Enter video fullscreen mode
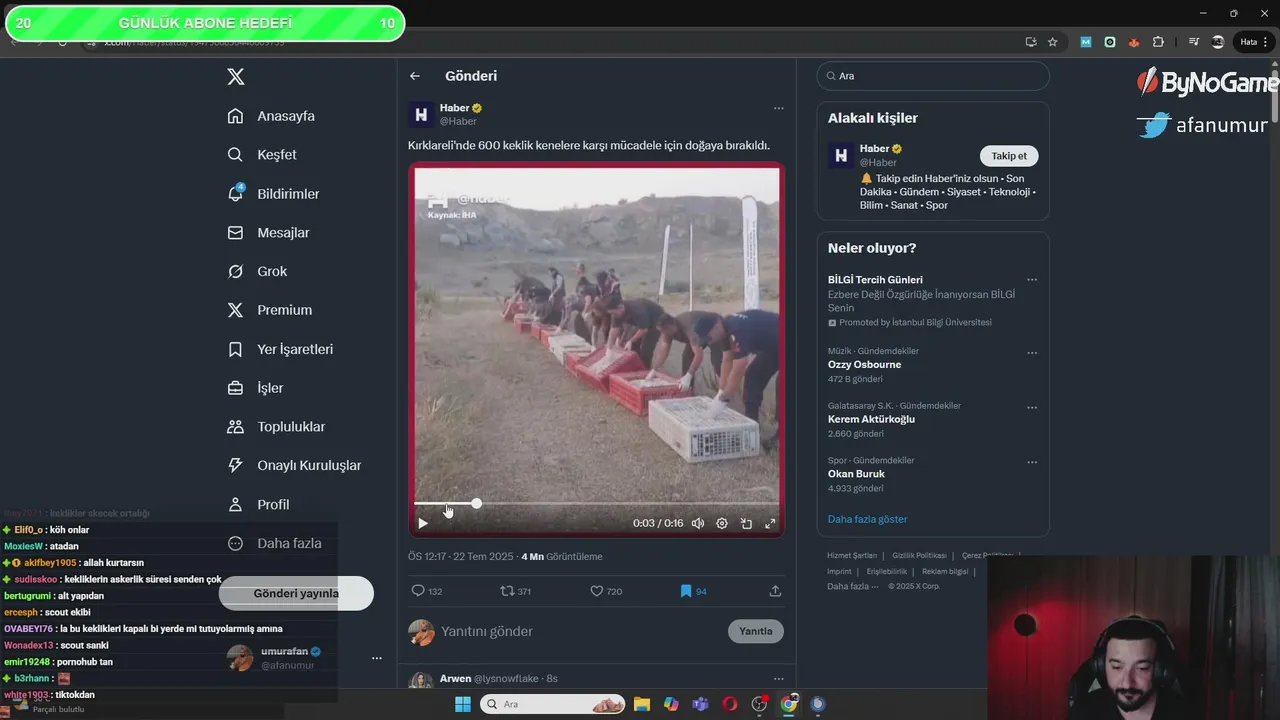 (x=770, y=523)
